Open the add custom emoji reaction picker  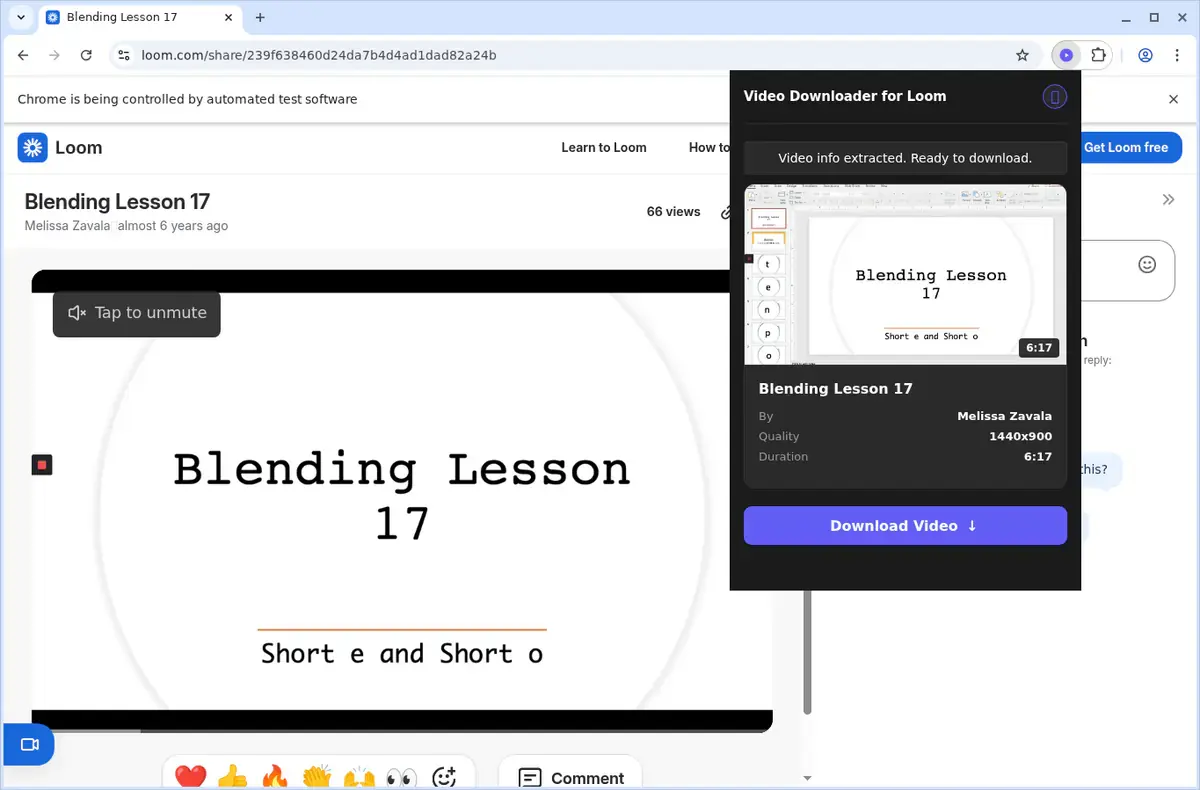click(444, 776)
